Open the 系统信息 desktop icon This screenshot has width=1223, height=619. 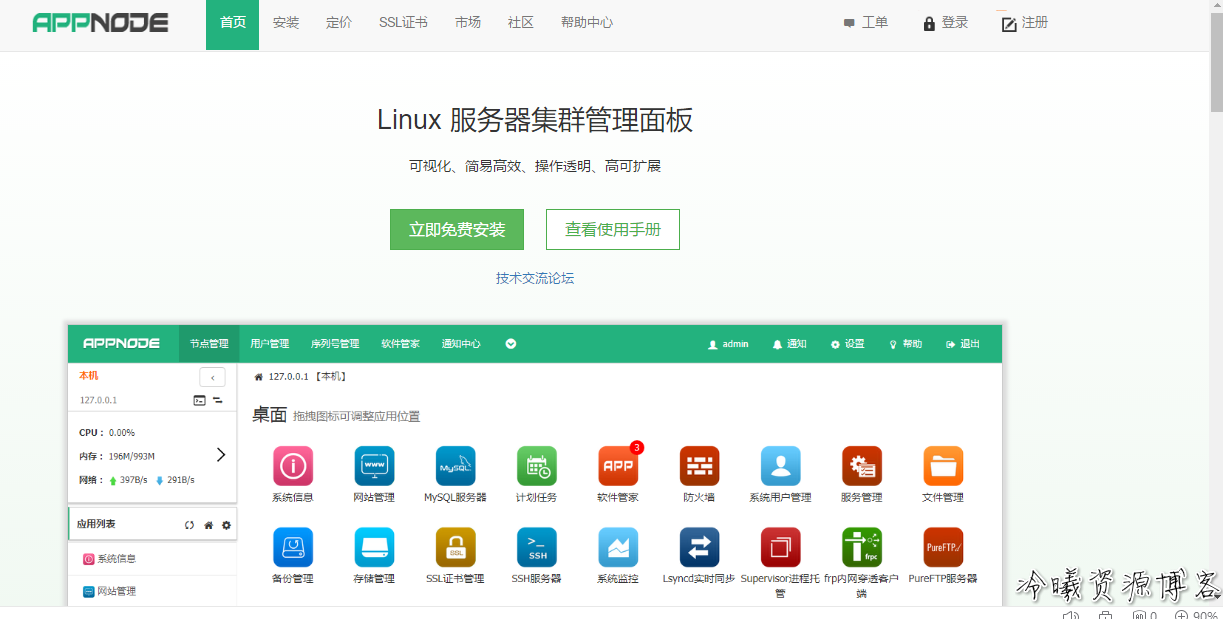(x=293, y=466)
